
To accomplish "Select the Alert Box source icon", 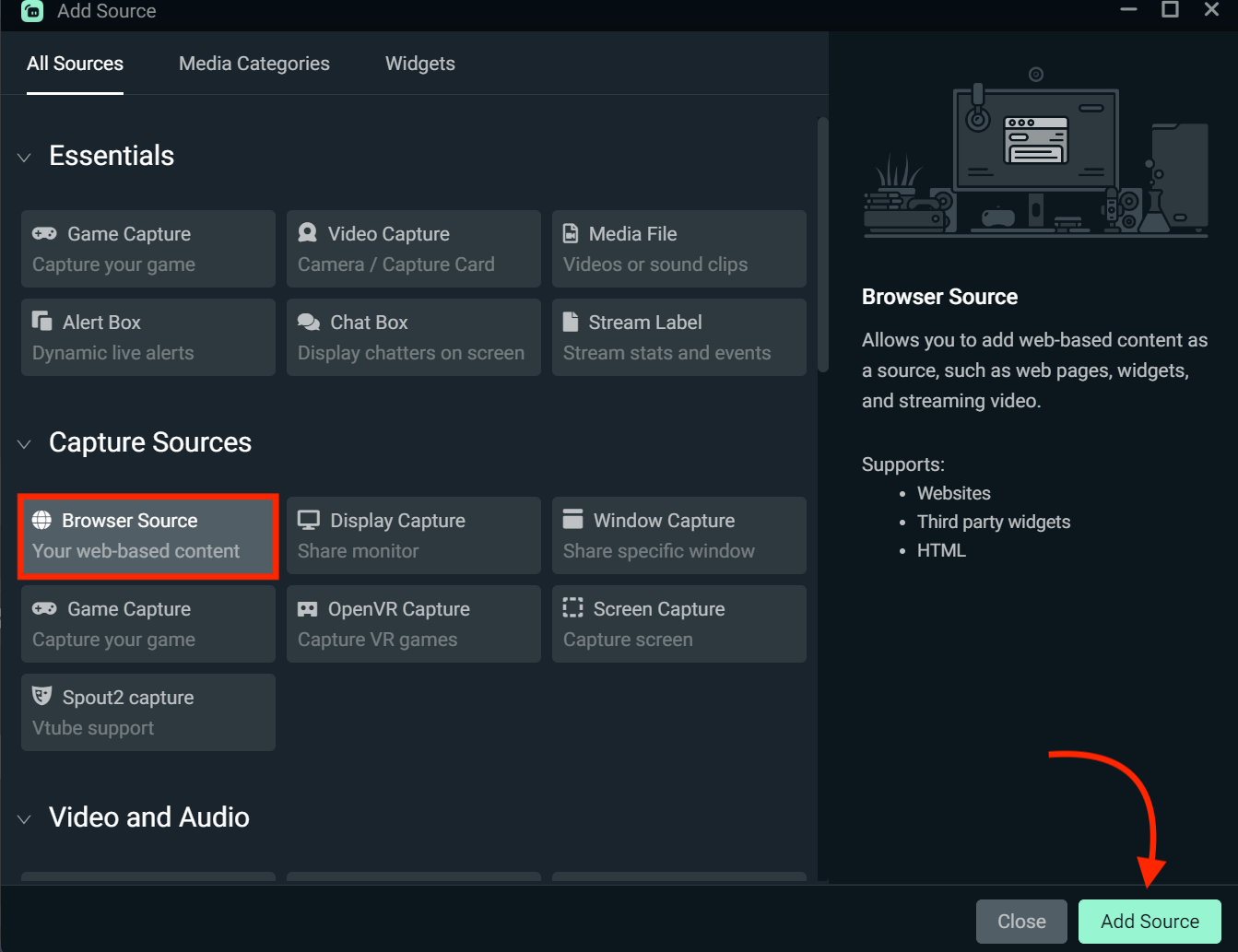I will [42, 322].
